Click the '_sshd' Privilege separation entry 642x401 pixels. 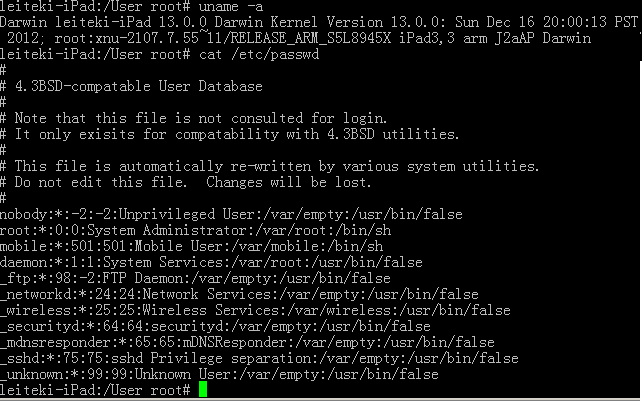259,358
